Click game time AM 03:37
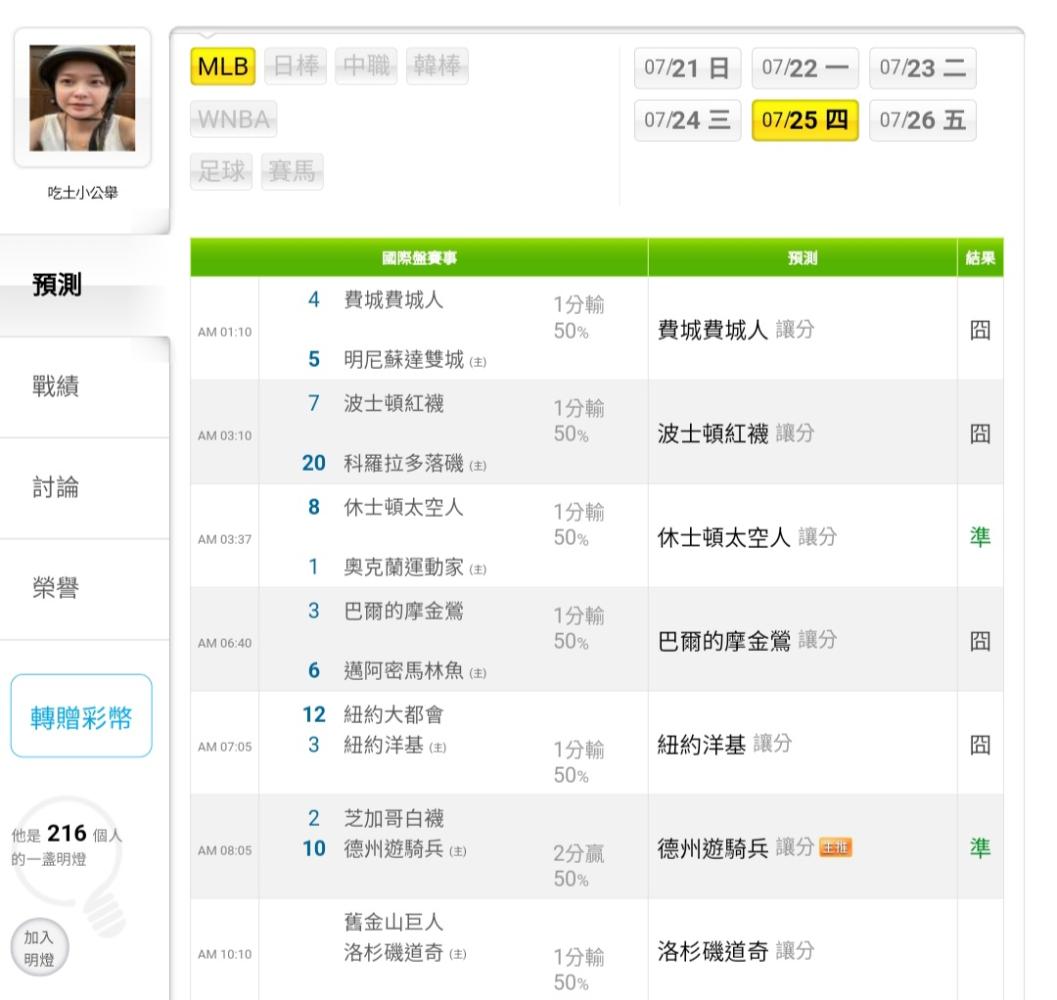The width and height of the screenshot is (1057, 1000). point(224,539)
